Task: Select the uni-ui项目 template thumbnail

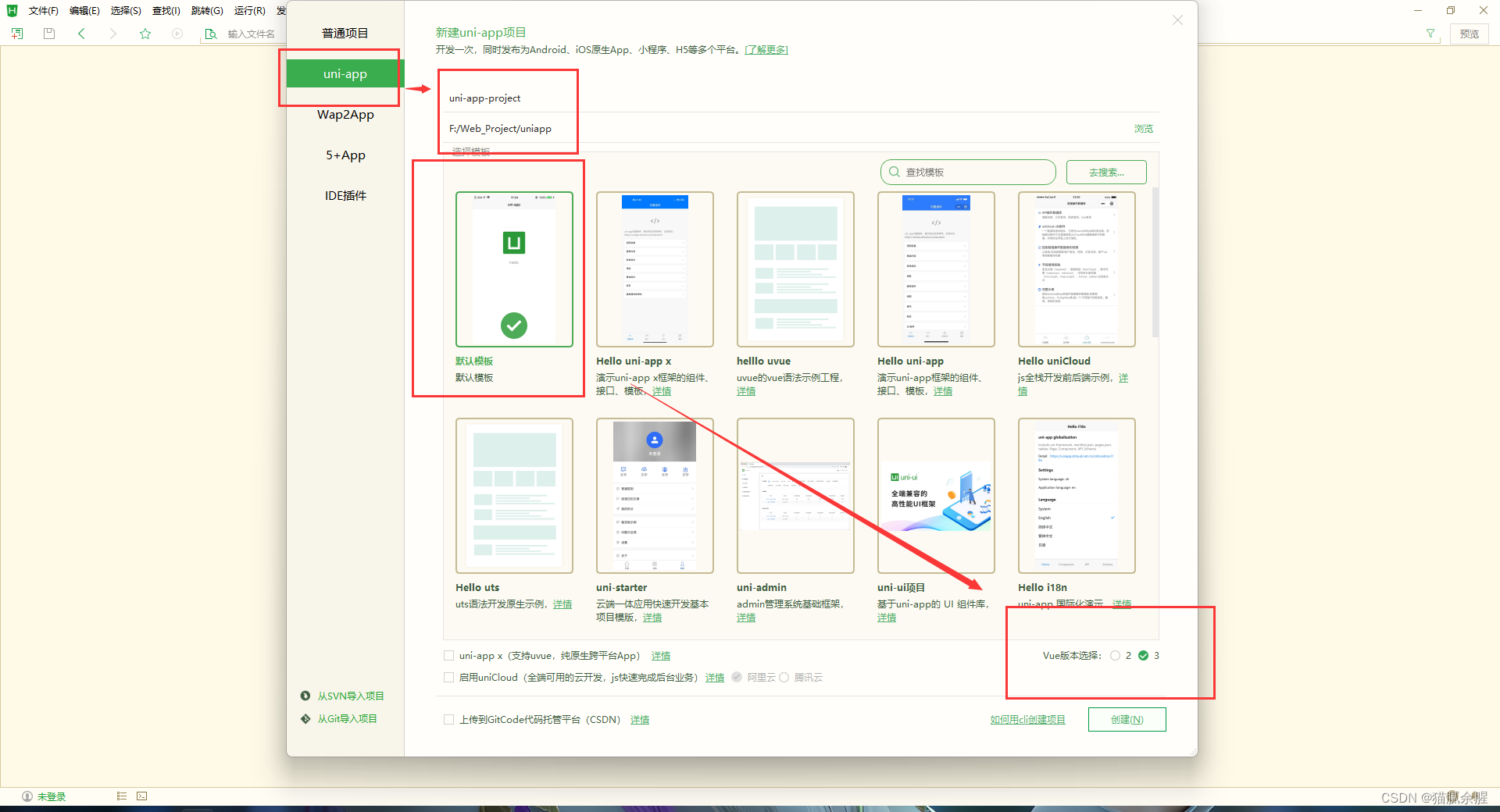Action: (x=936, y=496)
